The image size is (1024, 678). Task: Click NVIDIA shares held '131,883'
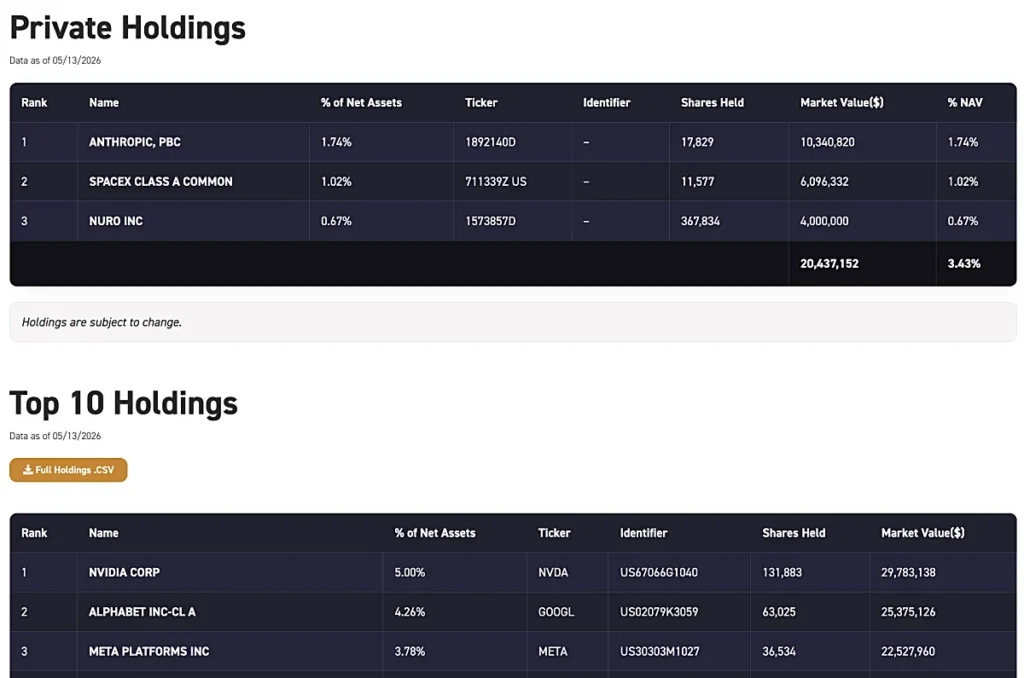tap(782, 572)
